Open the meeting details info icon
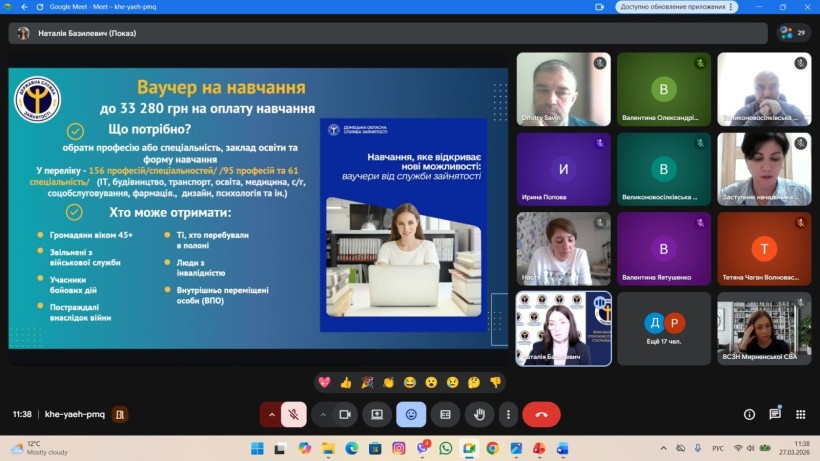This screenshot has width=820, height=461. (x=749, y=414)
